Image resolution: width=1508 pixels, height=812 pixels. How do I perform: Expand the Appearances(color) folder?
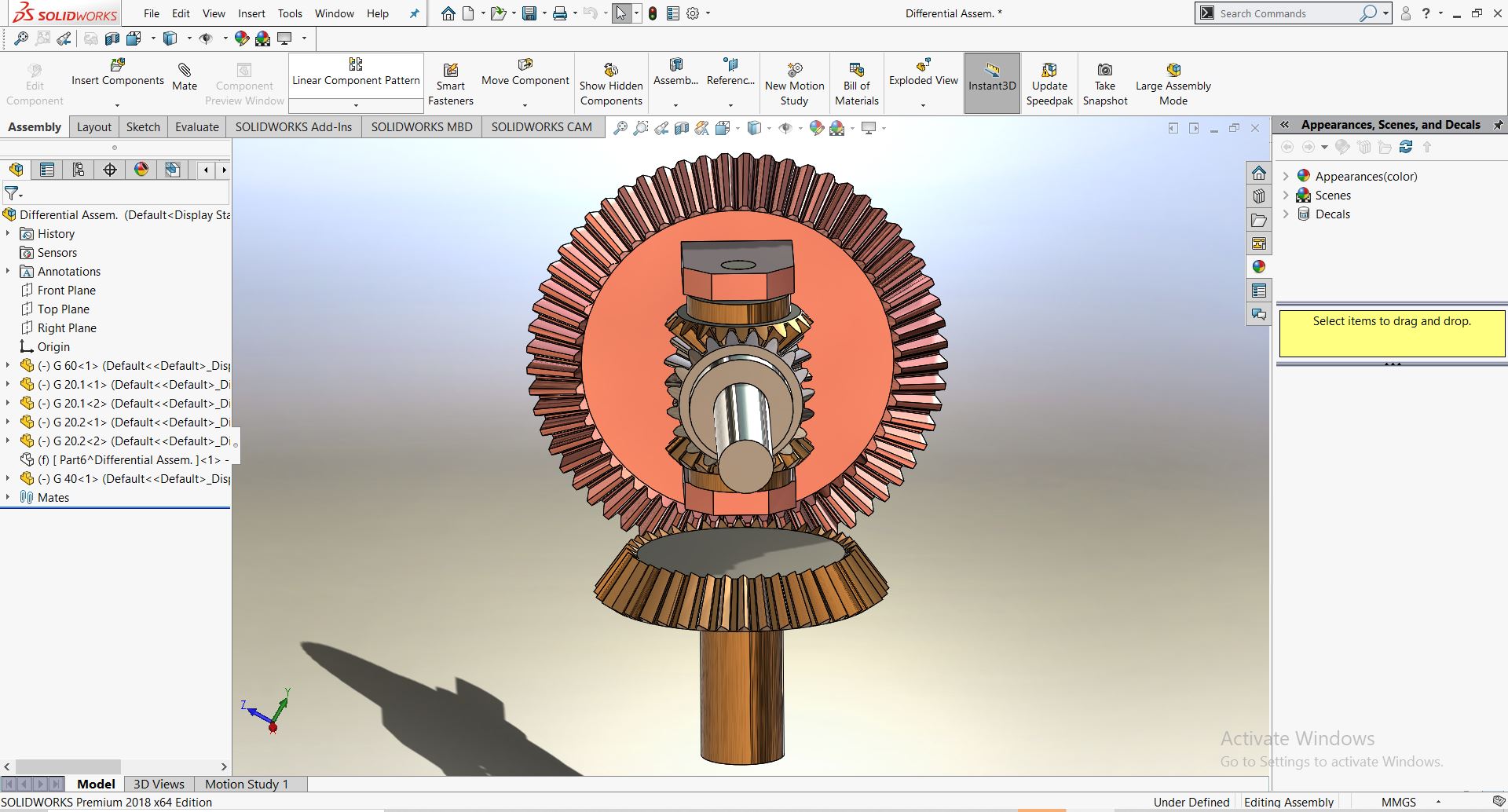point(1286,176)
